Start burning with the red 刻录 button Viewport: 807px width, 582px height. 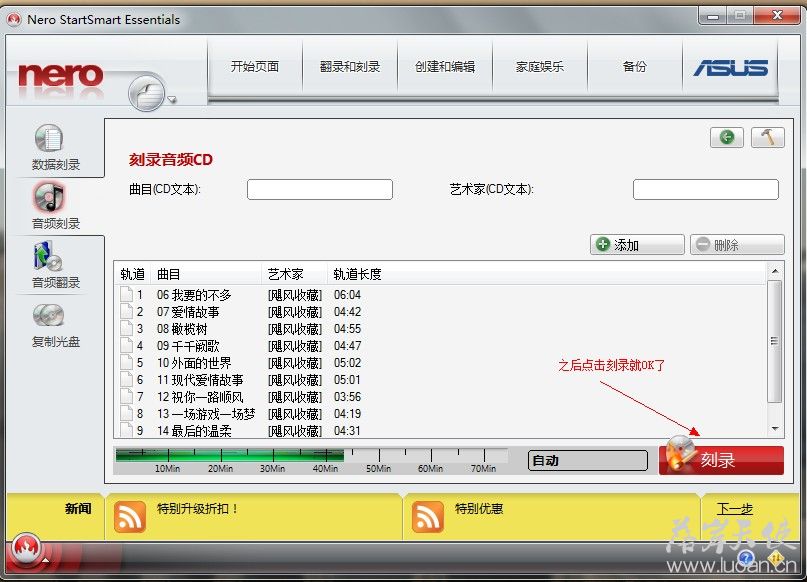tap(722, 460)
